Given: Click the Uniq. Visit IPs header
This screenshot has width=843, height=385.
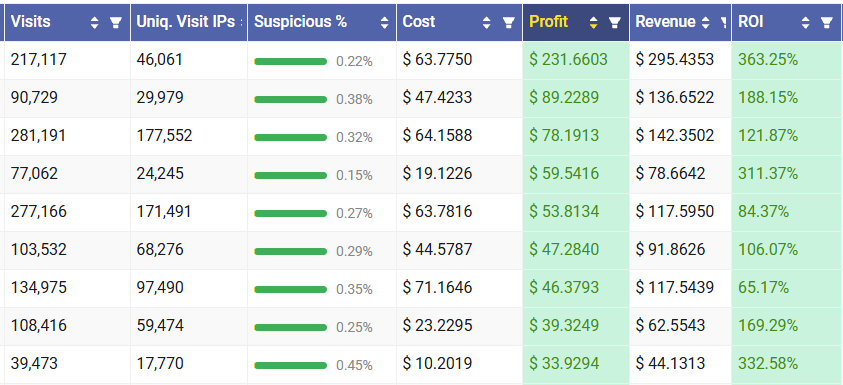Looking at the screenshot, I should tap(186, 22).
